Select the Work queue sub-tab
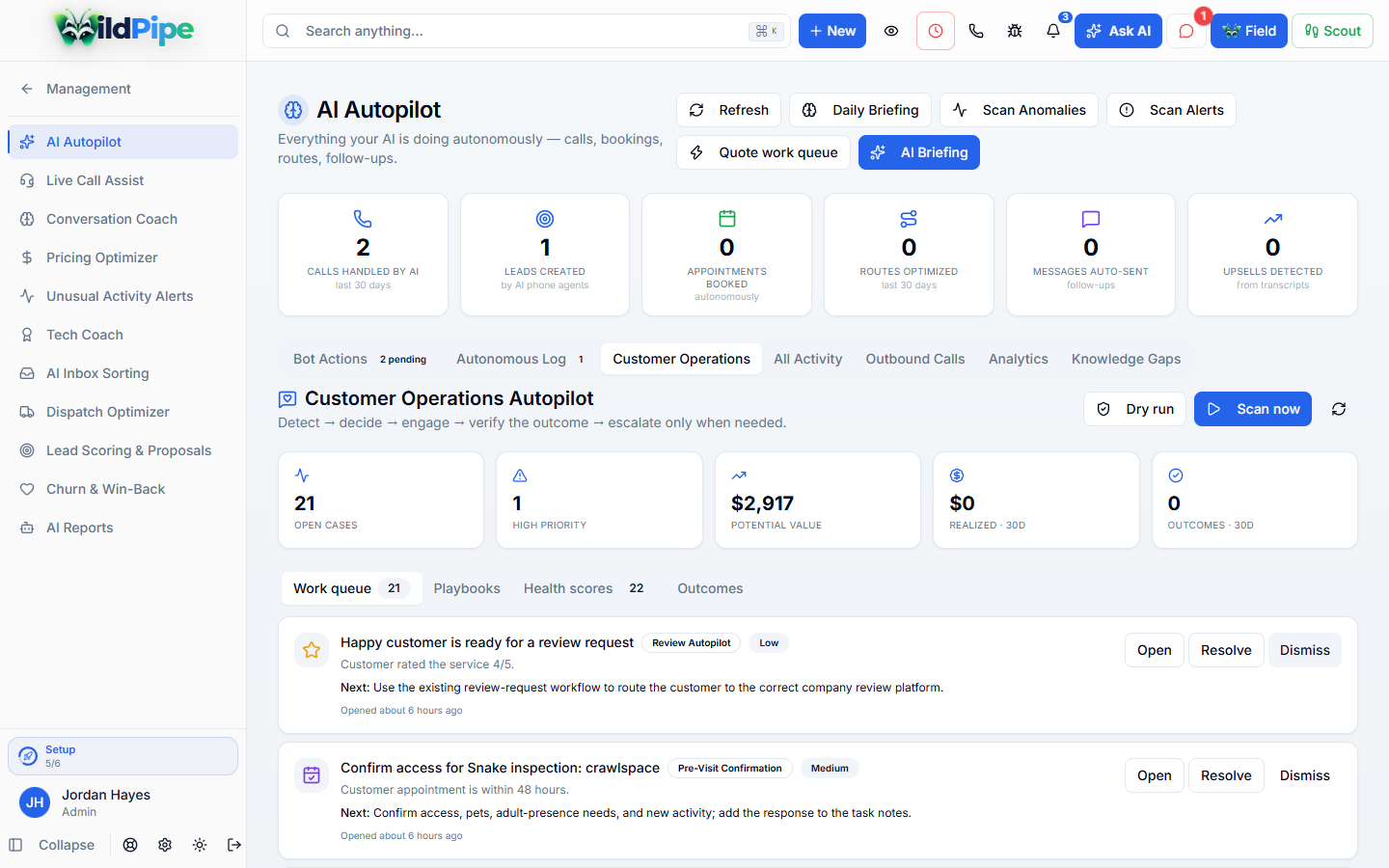The width and height of the screenshot is (1389, 868). tap(351, 588)
